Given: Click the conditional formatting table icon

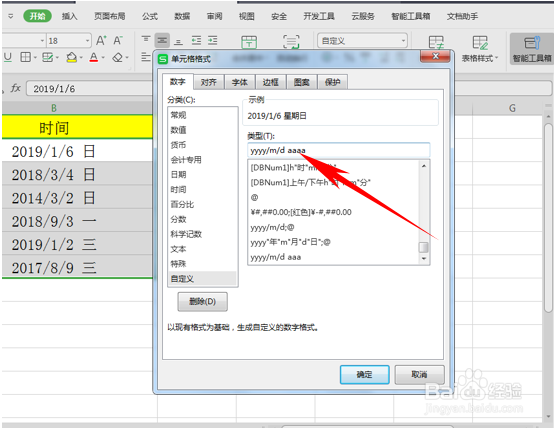Looking at the screenshot, I should point(436,42).
